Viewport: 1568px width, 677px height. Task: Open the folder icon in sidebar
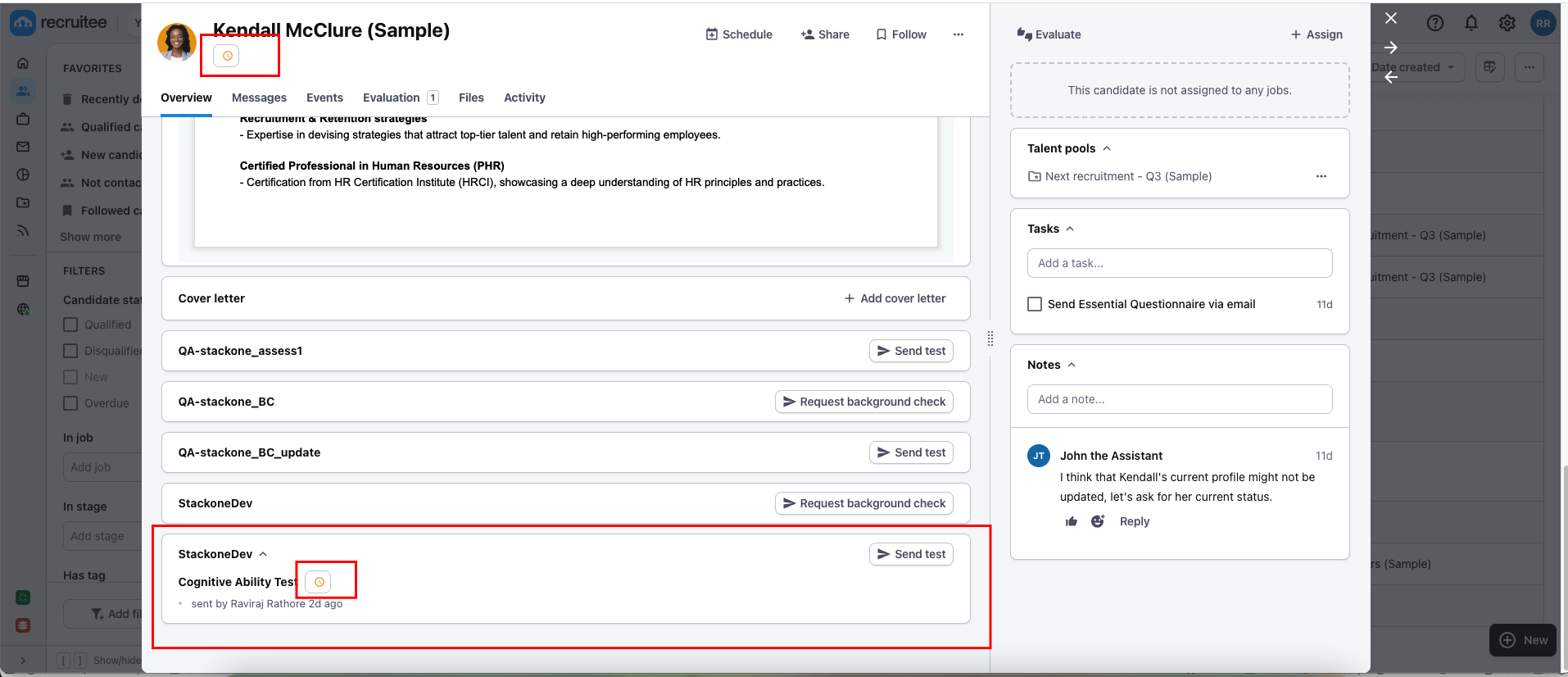(x=23, y=202)
